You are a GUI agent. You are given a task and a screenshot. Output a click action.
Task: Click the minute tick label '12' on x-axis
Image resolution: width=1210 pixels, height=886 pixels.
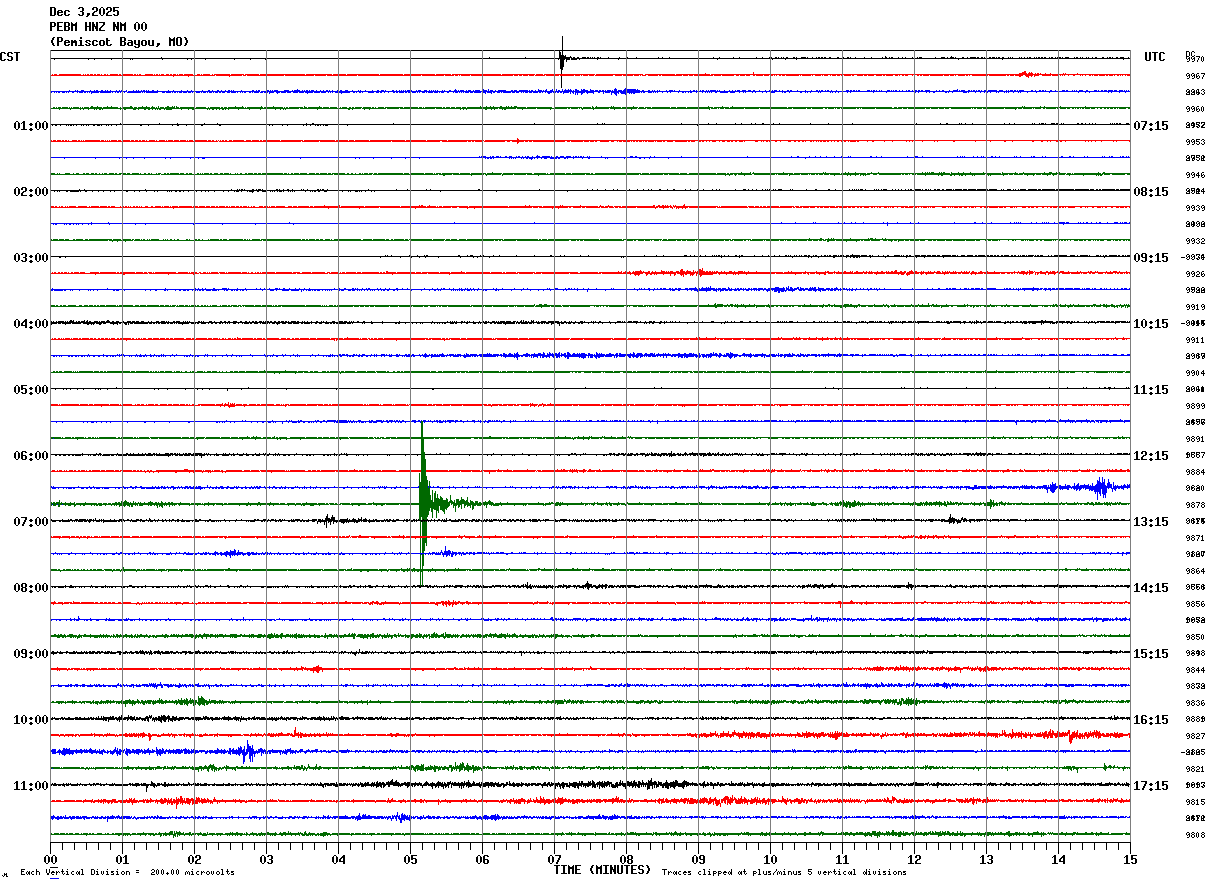914,859
